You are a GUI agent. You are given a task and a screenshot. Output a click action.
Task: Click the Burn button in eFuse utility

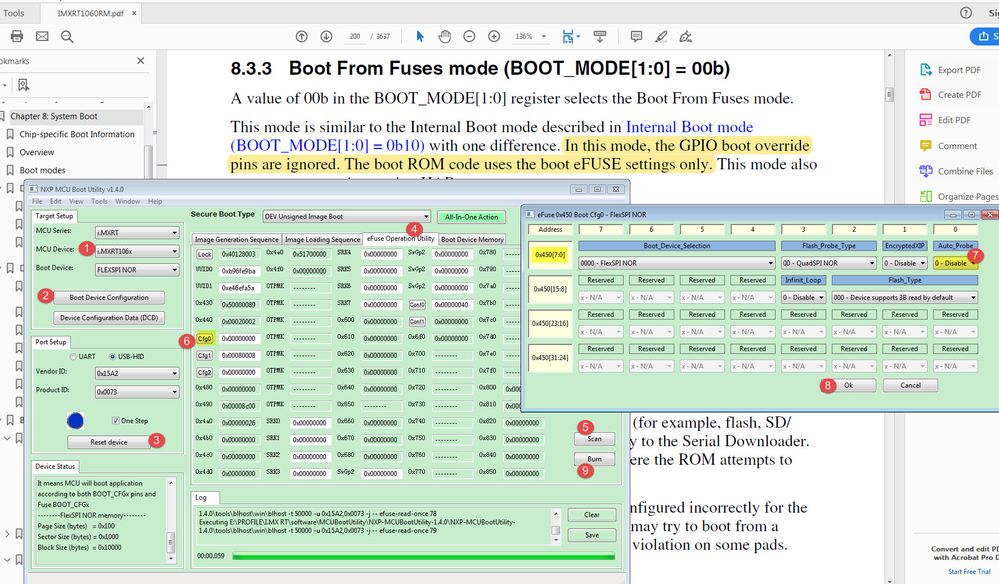click(x=594, y=459)
